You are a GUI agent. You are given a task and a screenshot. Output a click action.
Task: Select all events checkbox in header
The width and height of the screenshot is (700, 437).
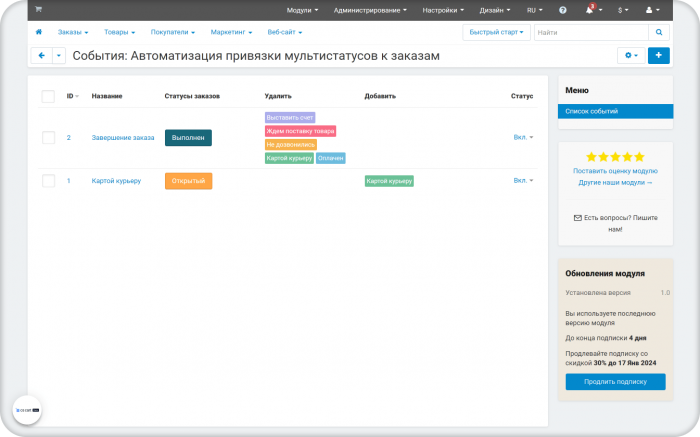(48, 96)
